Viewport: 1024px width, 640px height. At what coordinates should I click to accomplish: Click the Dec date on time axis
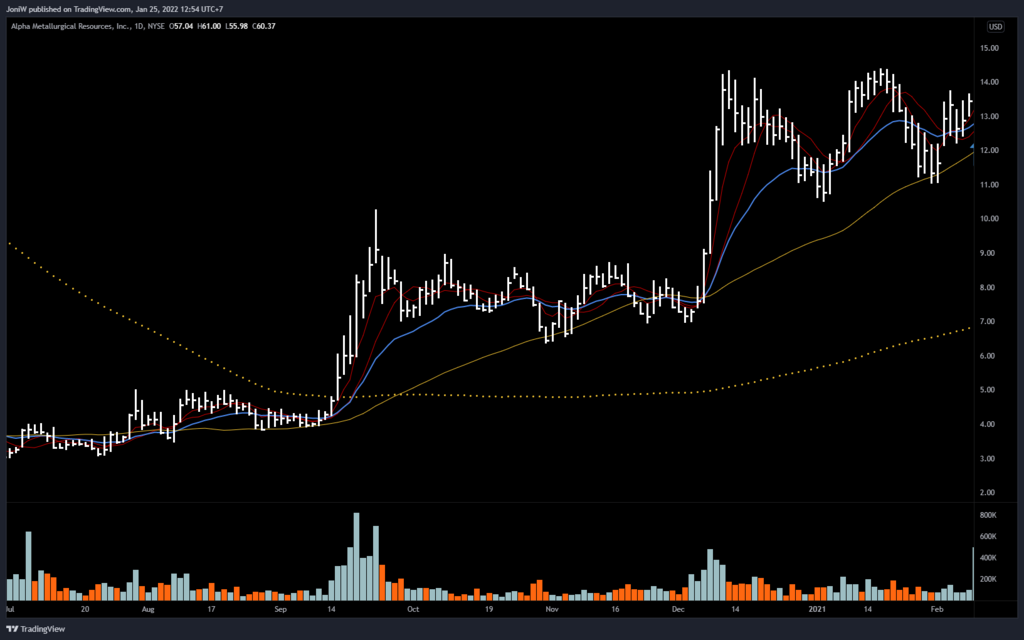pyautogui.click(x=678, y=608)
